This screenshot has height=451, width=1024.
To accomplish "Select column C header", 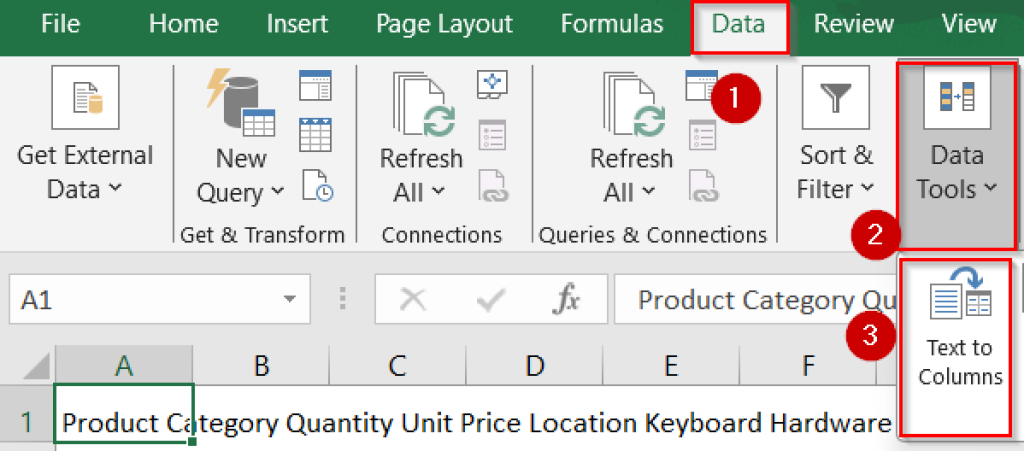I will [398, 365].
